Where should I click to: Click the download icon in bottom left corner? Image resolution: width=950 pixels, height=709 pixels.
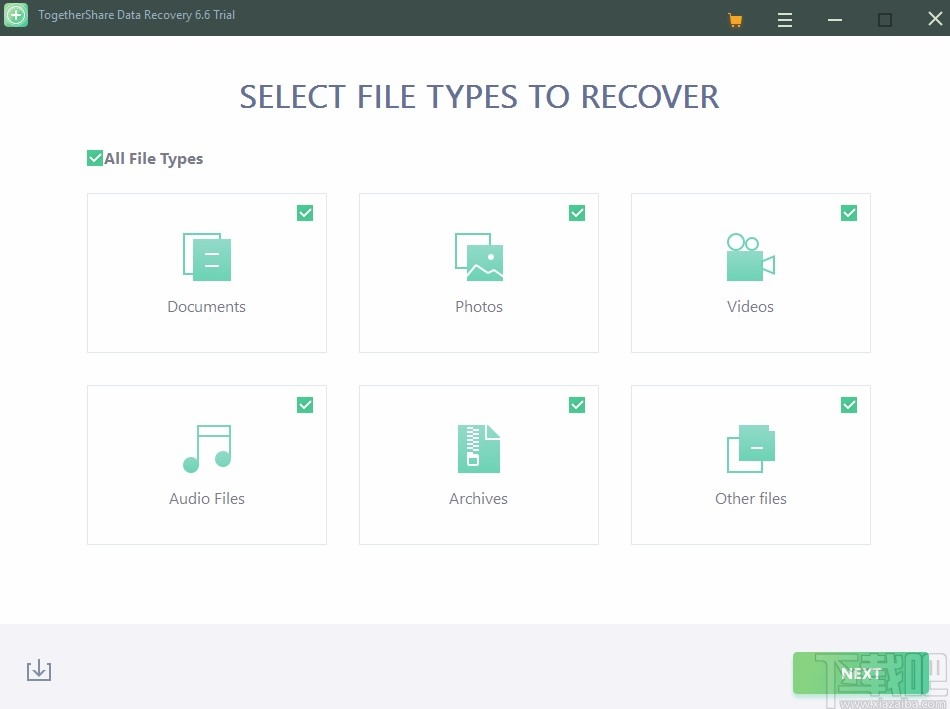click(x=39, y=670)
